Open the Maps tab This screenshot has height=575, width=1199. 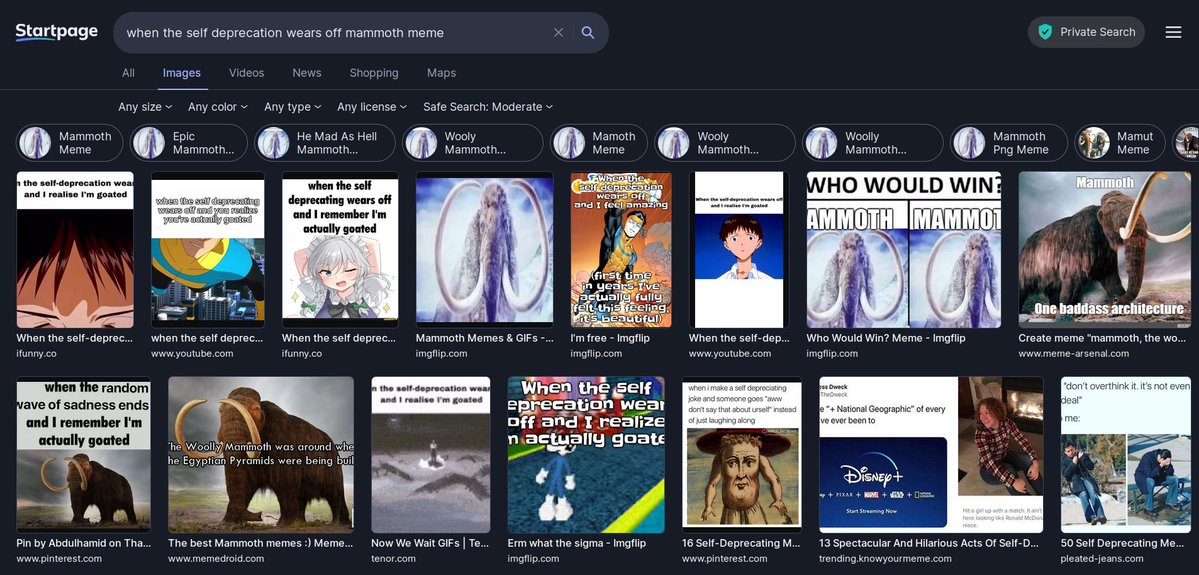pyautogui.click(x=441, y=73)
